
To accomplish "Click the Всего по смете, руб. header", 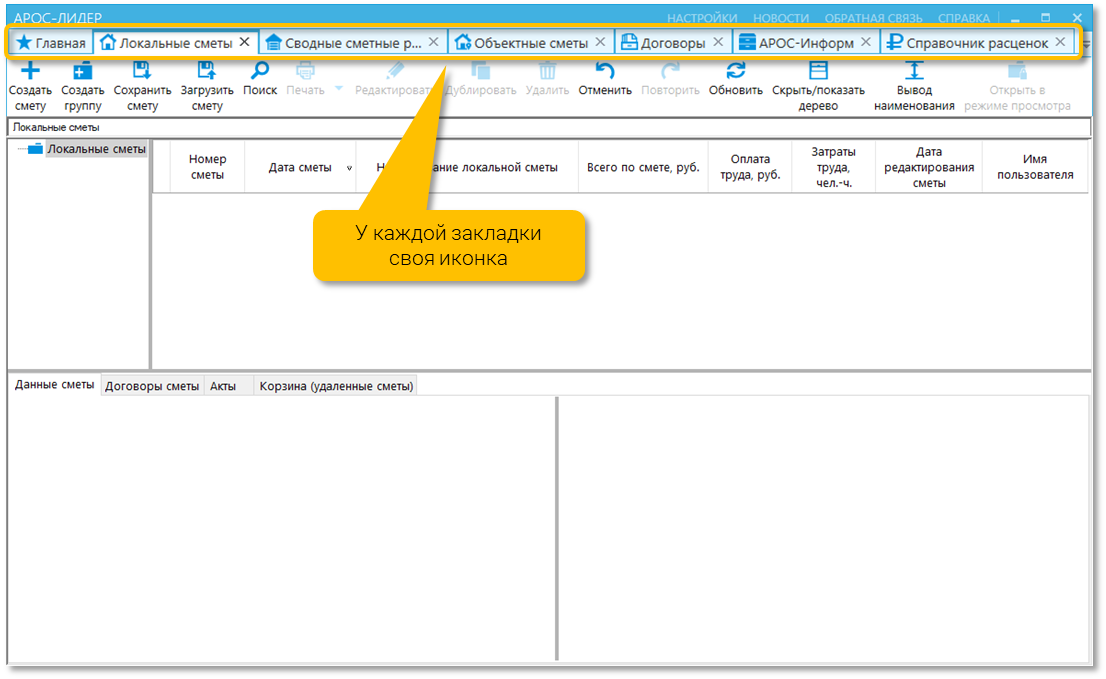I will [643, 167].
